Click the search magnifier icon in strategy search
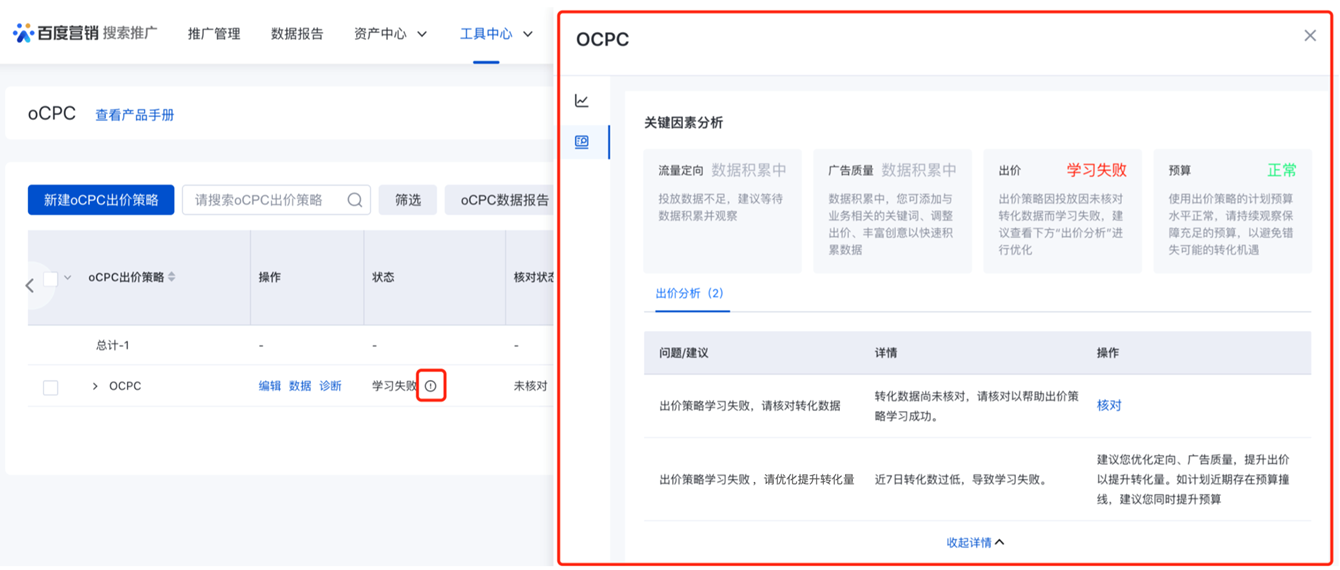The image size is (1340, 570). 355,200
